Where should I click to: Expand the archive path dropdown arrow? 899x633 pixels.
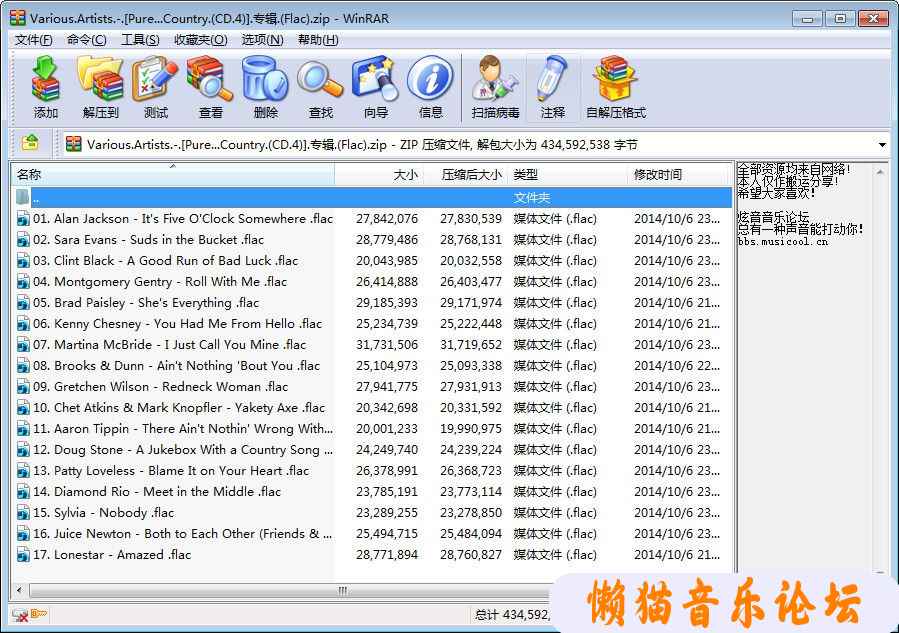click(x=882, y=144)
